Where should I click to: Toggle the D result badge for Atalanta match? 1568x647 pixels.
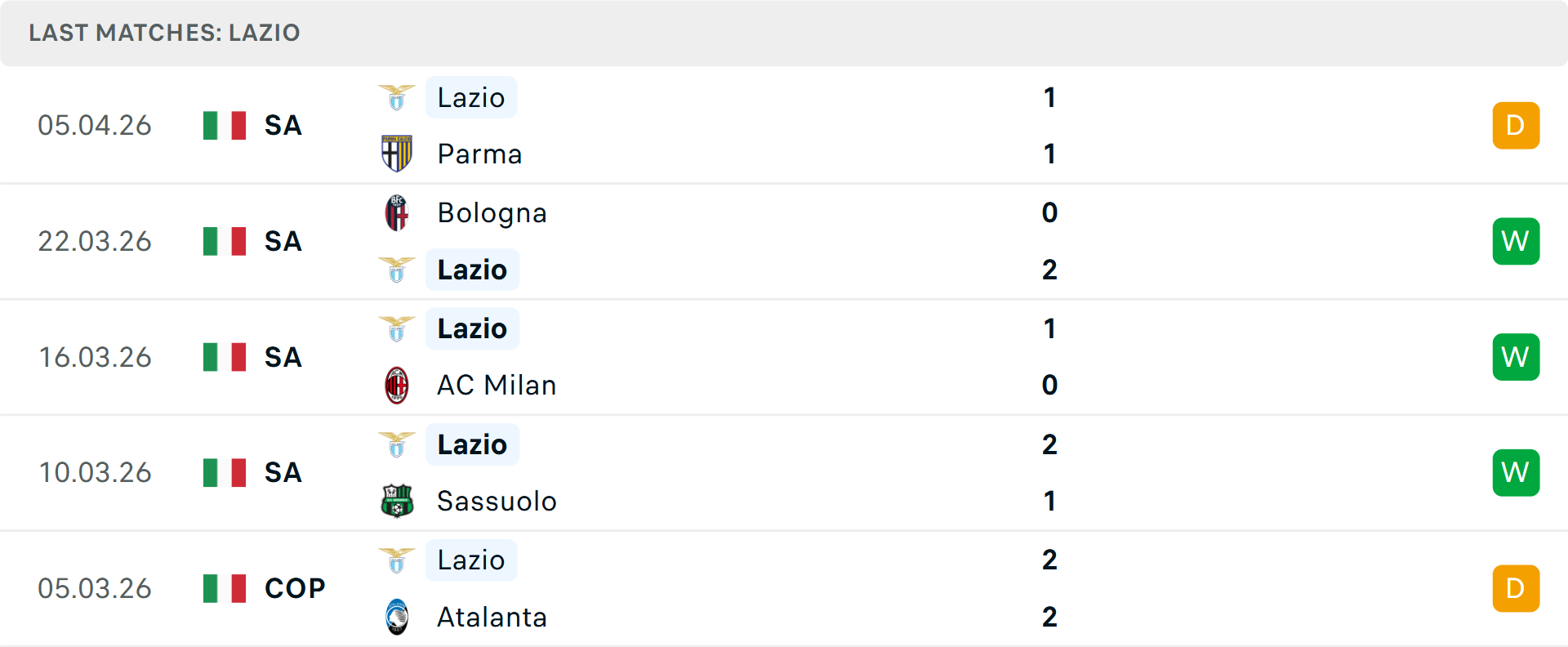tap(1516, 588)
